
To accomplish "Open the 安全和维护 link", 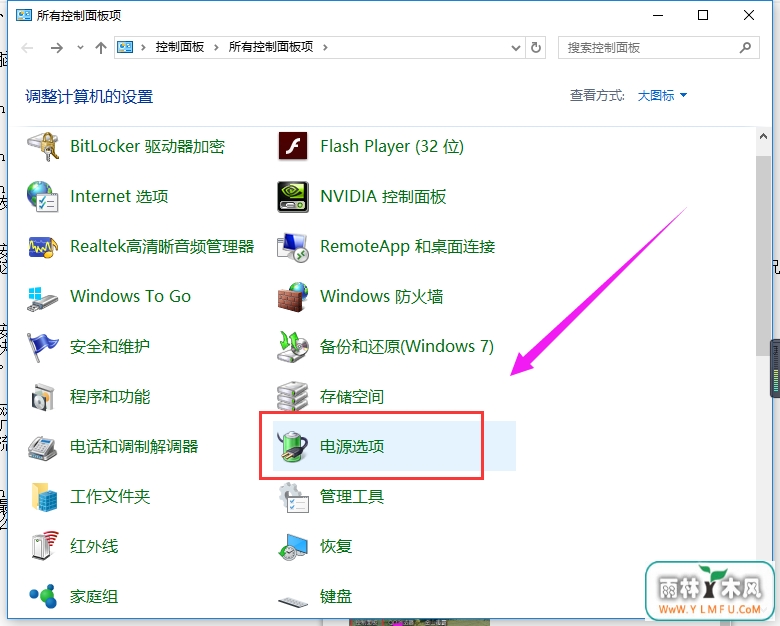I will coord(110,346).
